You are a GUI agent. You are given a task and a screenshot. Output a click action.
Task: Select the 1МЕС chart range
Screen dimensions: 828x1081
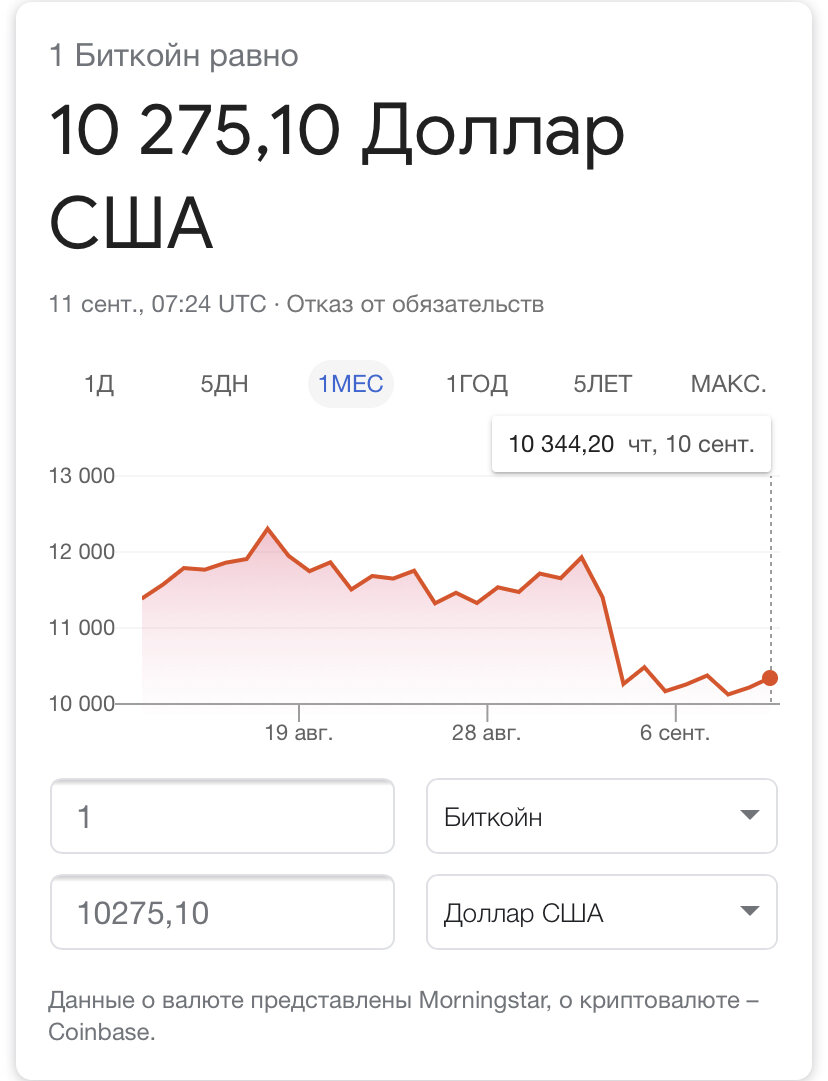tap(350, 383)
